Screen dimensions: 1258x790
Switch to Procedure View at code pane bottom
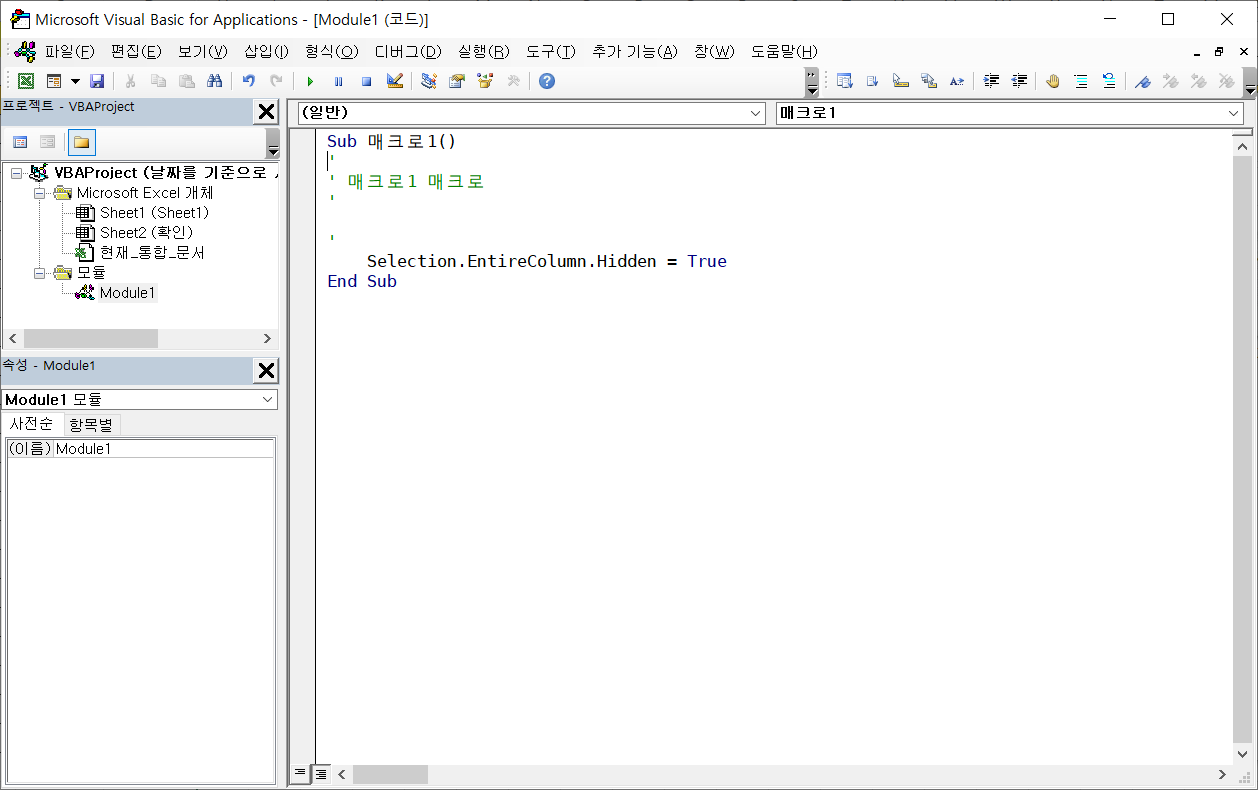click(x=300, y=774)
